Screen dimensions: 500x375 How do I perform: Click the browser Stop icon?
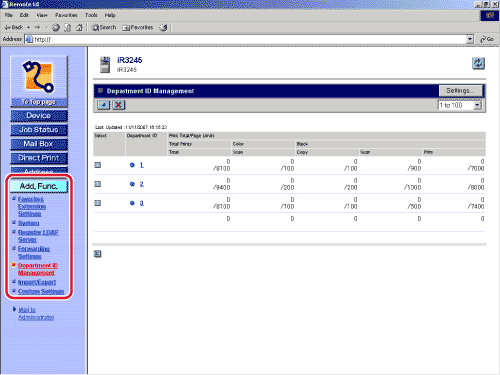click(56, 28)
